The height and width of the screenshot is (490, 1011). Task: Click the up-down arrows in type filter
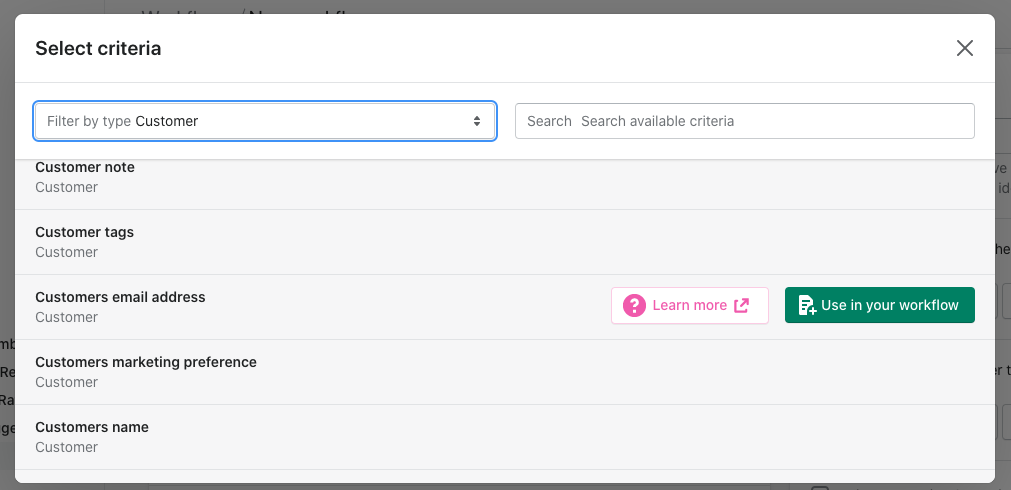(x=476, y=121)
